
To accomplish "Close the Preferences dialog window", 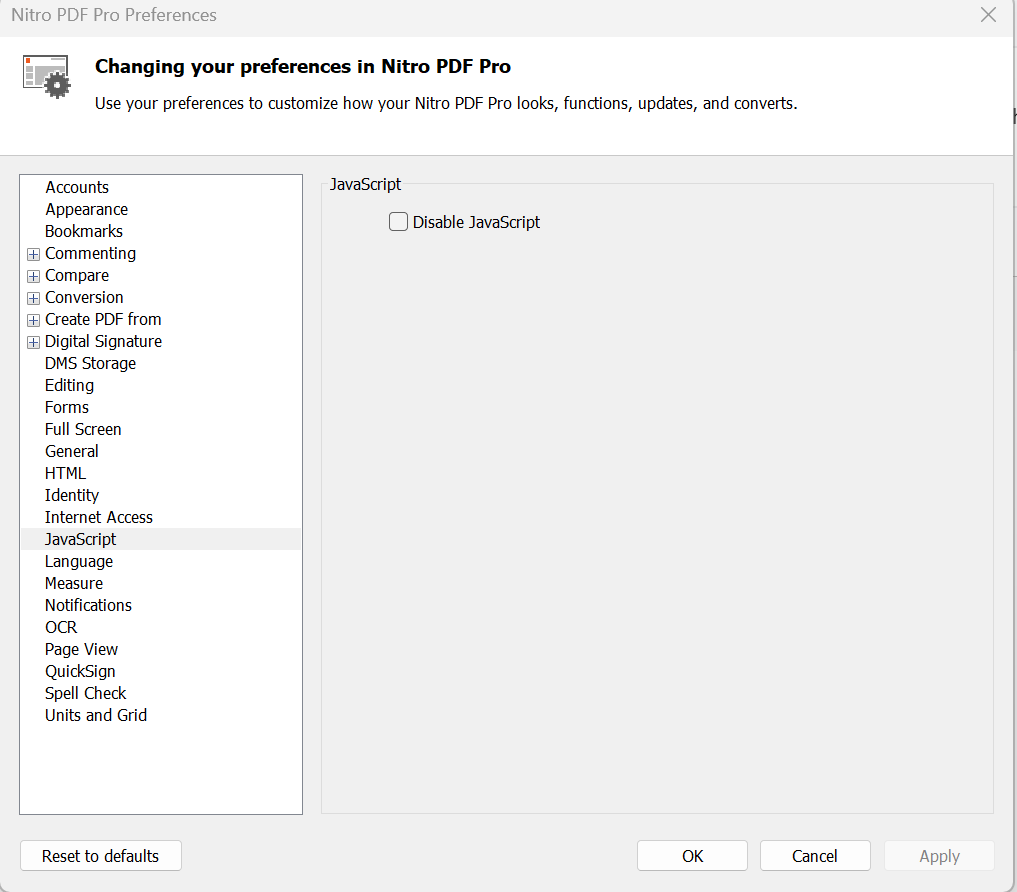I will coord(988,15).
